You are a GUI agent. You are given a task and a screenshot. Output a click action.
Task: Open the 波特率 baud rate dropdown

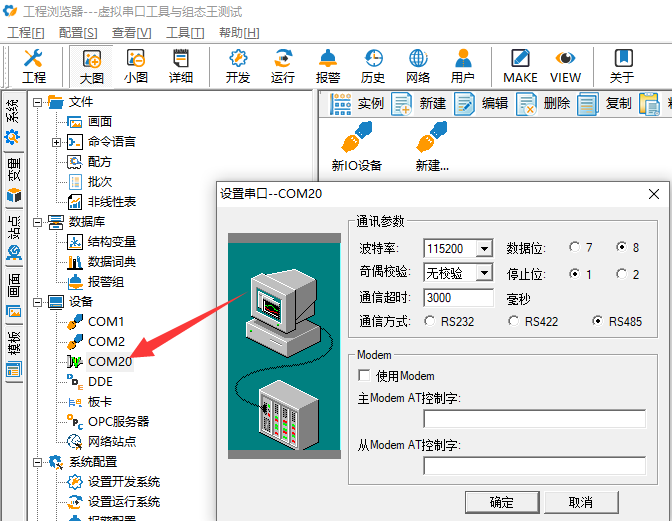(x=484, y=249)
